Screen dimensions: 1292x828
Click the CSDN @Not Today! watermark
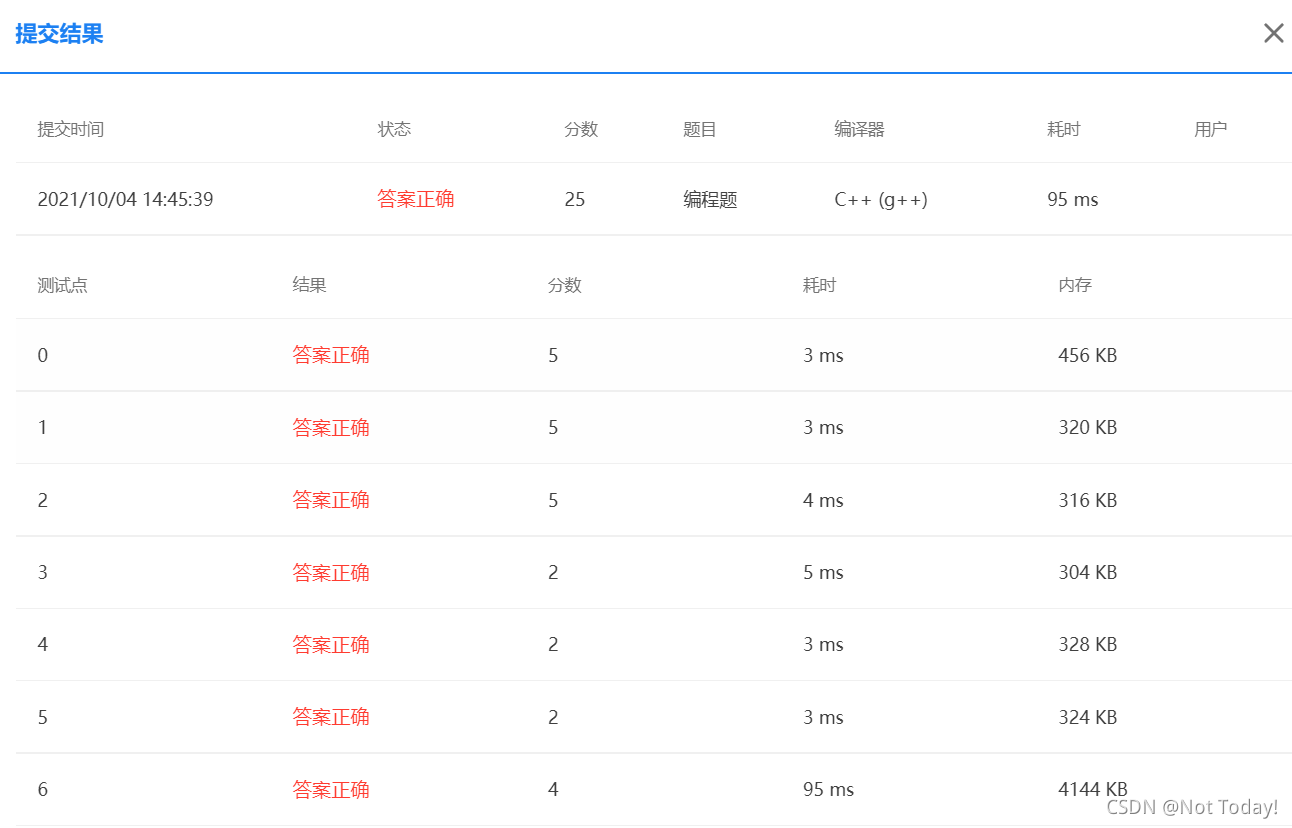(1192, 807)
